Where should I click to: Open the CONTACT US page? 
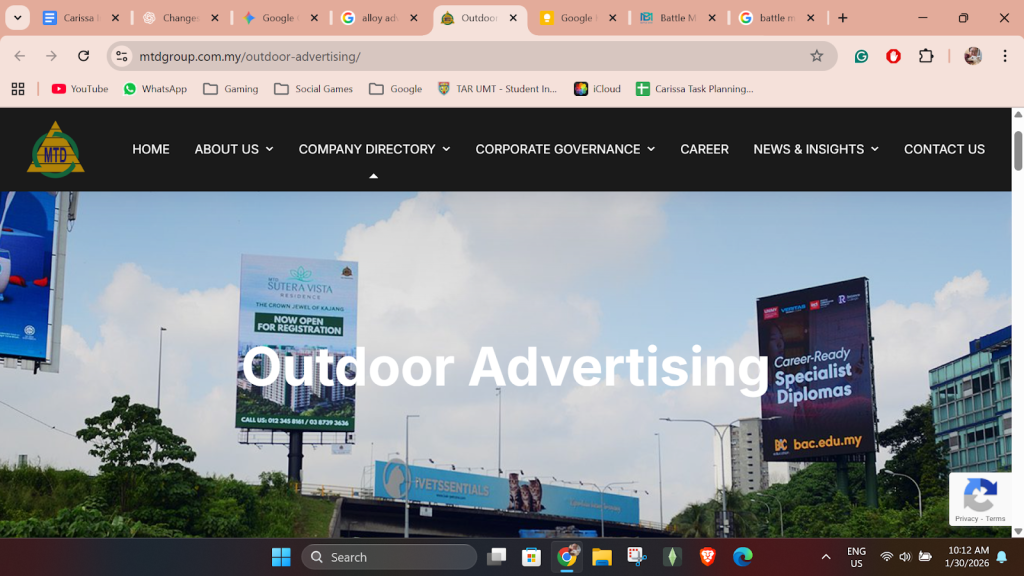click(x=944, y=150)
